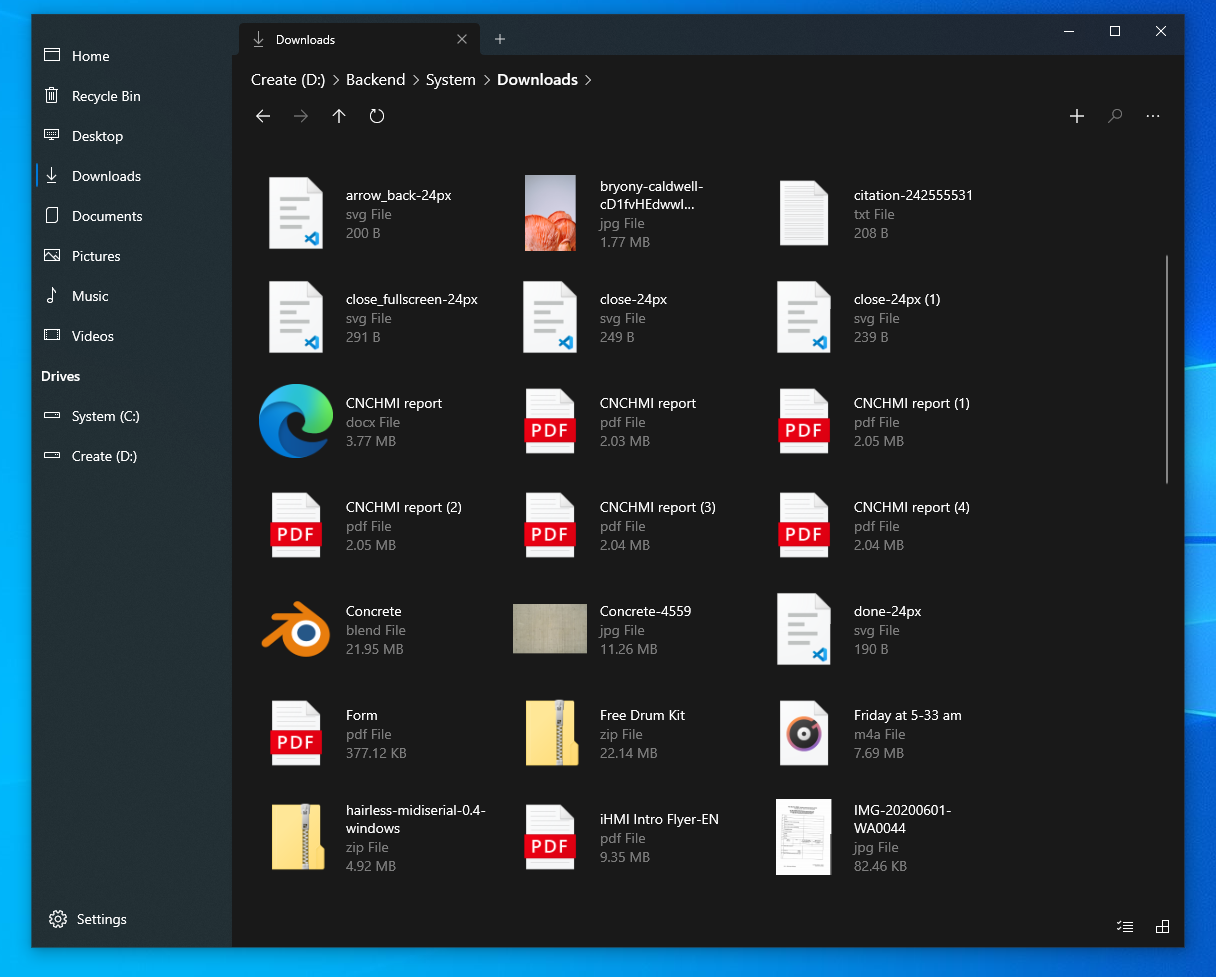Select the Friday at 5-33 am m4a icon
Screen dimensions: 1216x977
(804, 733)
